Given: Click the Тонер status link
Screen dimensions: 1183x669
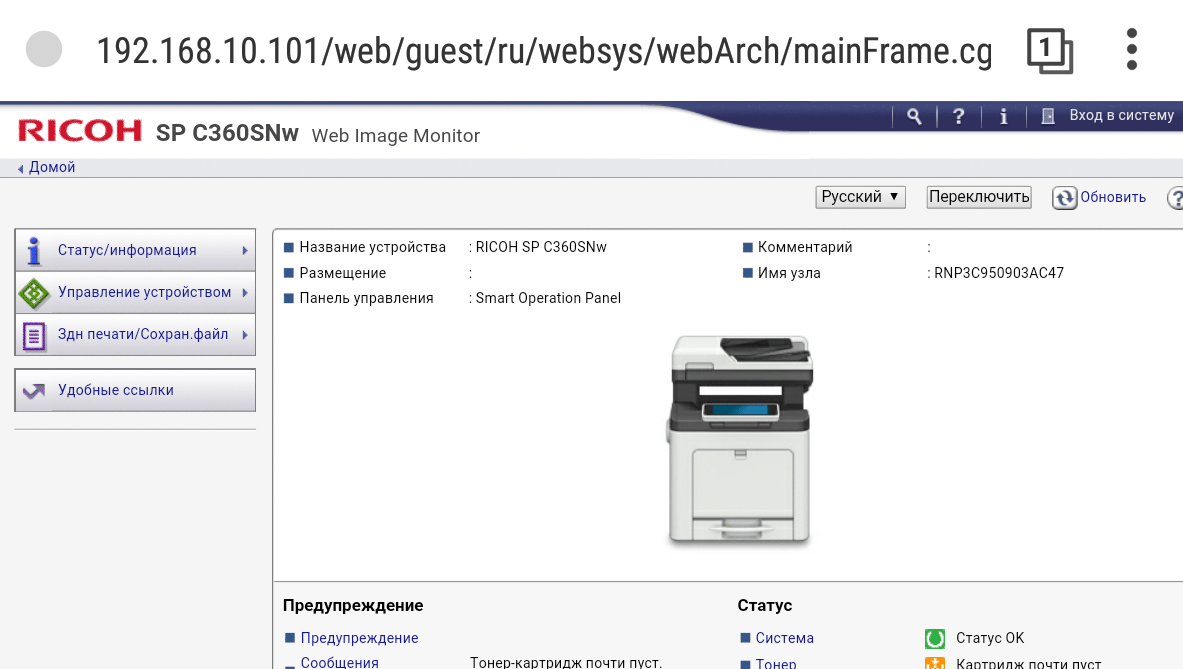Looking at the screenshot, I should (776, 663).
